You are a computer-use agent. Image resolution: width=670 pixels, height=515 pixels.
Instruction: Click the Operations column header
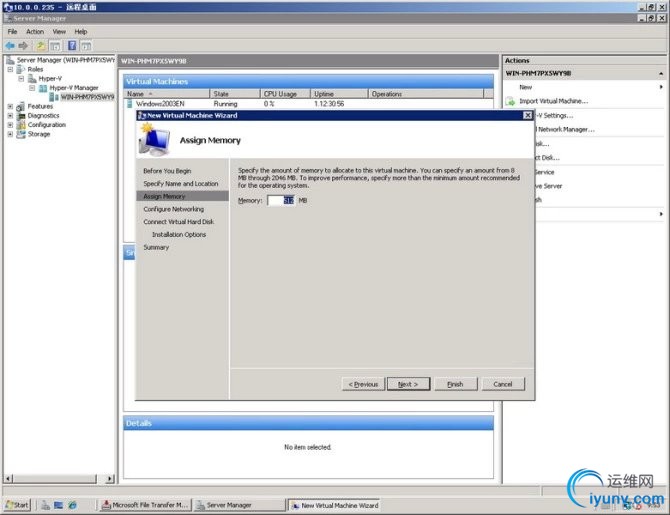[426, 94]
